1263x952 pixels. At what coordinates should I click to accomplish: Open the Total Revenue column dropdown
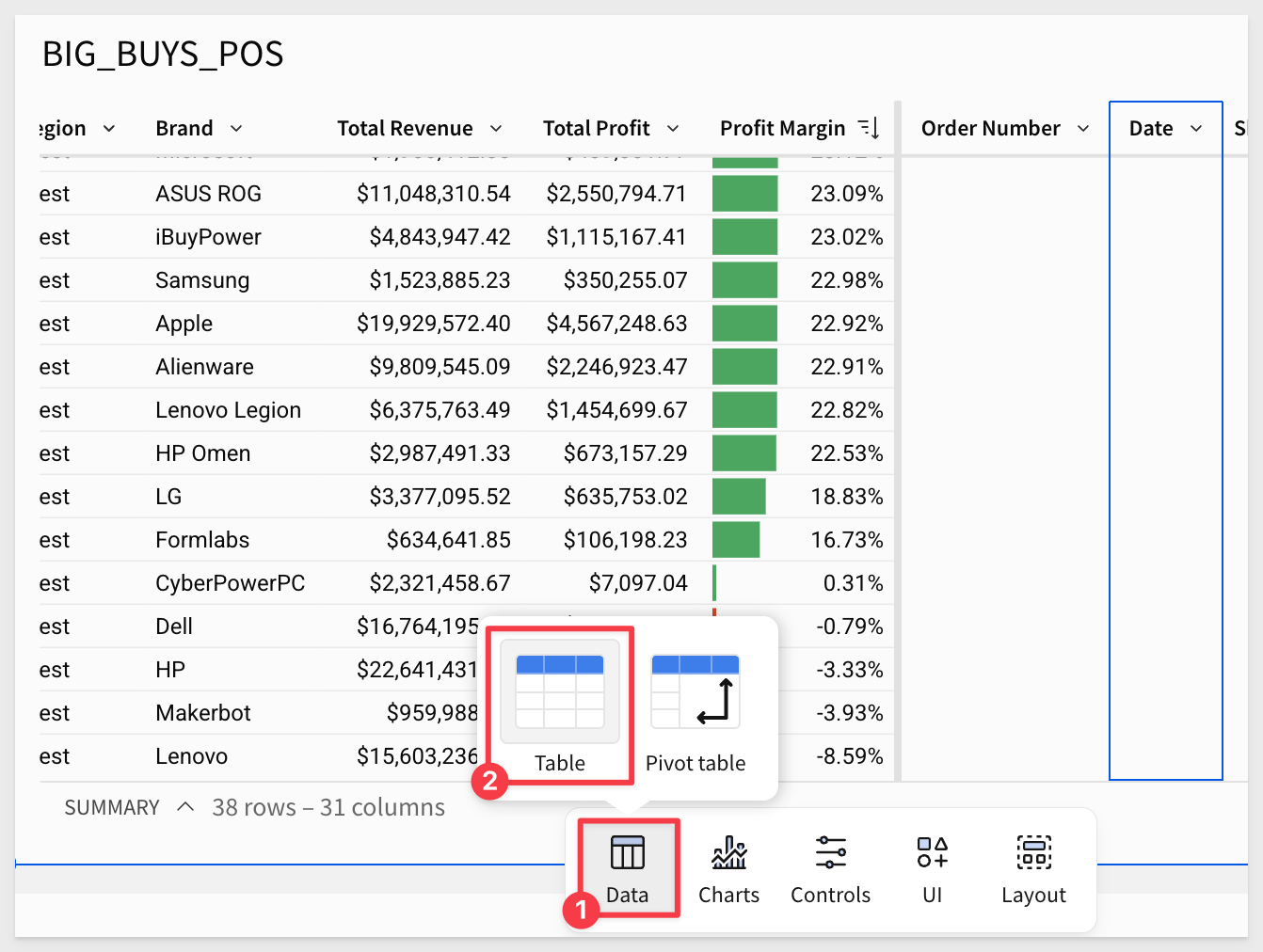tap(496, 128)
